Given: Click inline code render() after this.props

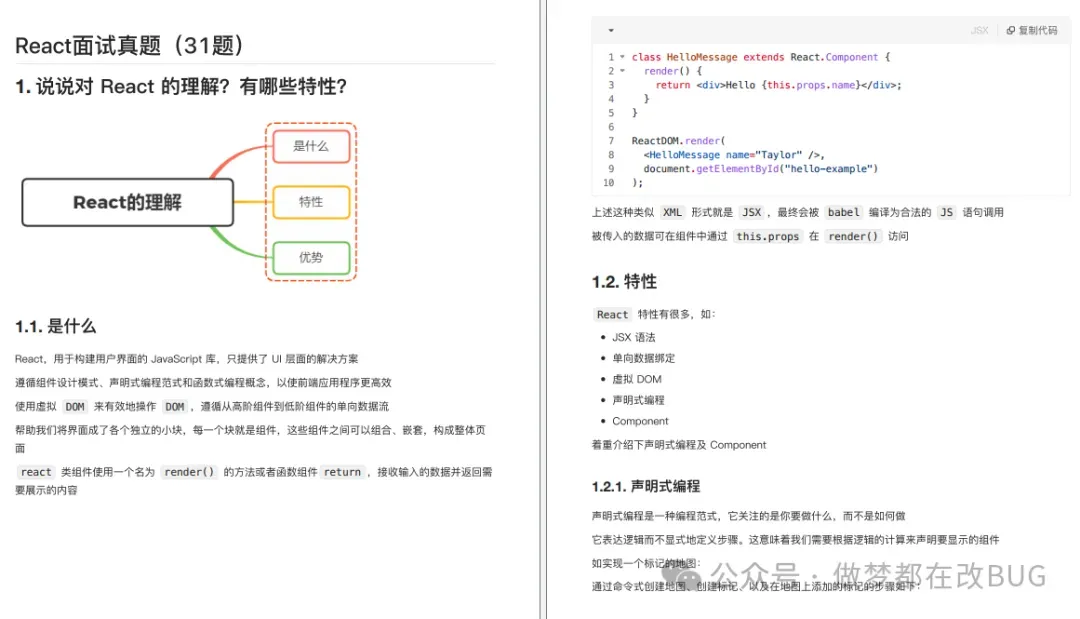Looking at the screenshot, I should click(853, 236).
